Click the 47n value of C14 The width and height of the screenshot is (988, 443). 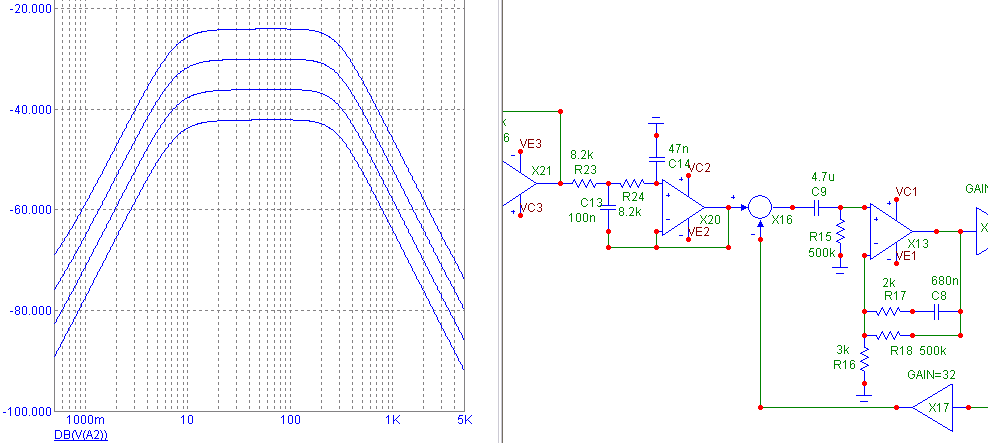click(x=677, y=149)
